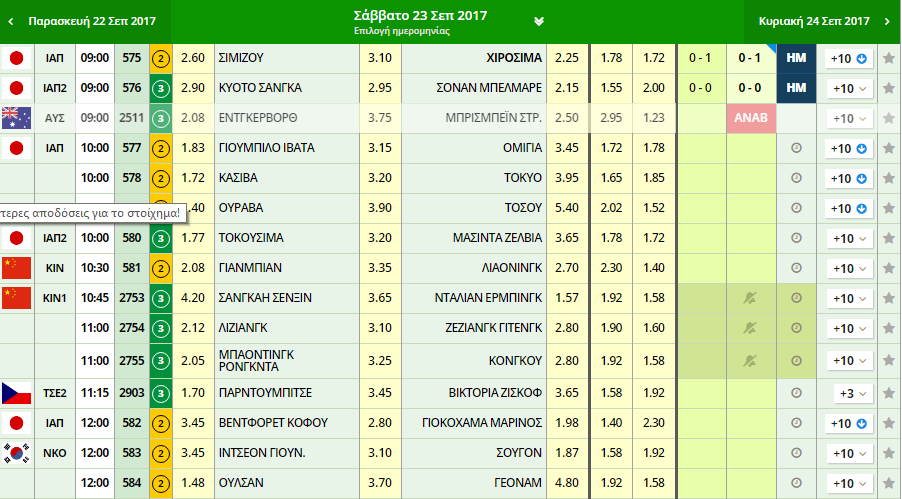Click the South Korea flag icon
This screenshot has height=499, width=902.
tap(16, 453)
